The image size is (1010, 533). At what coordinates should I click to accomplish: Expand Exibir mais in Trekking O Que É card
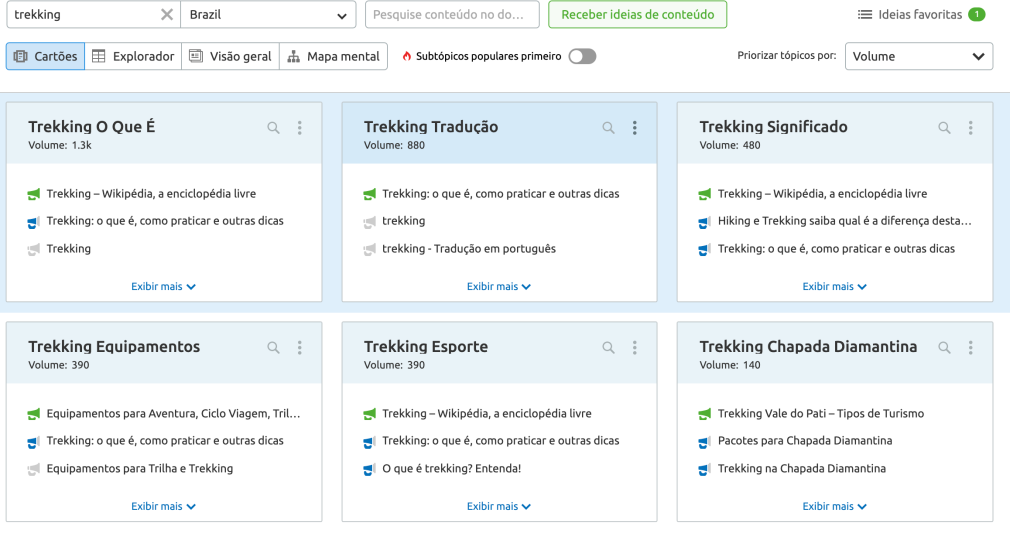164,286
